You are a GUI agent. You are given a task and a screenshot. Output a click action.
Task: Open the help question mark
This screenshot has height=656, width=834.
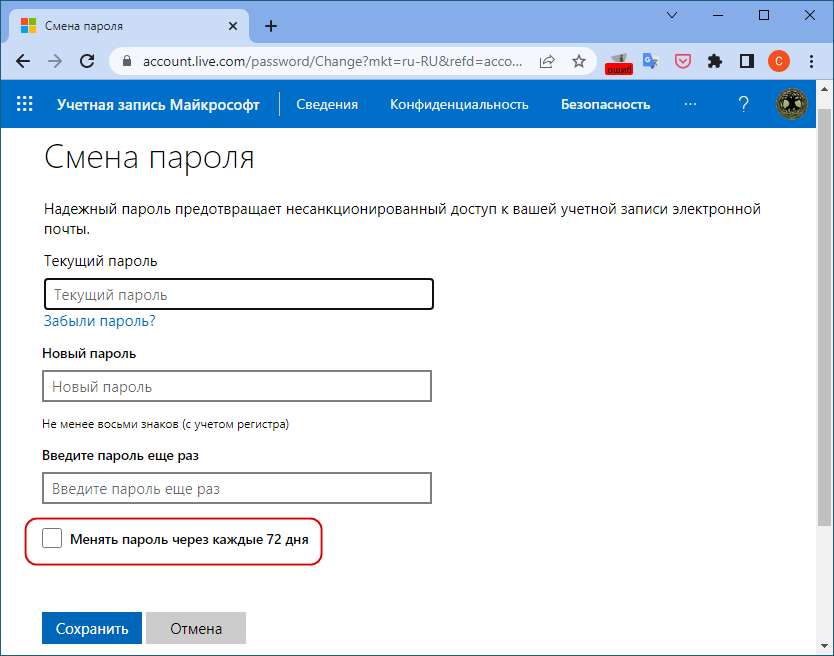coord(744,104)
